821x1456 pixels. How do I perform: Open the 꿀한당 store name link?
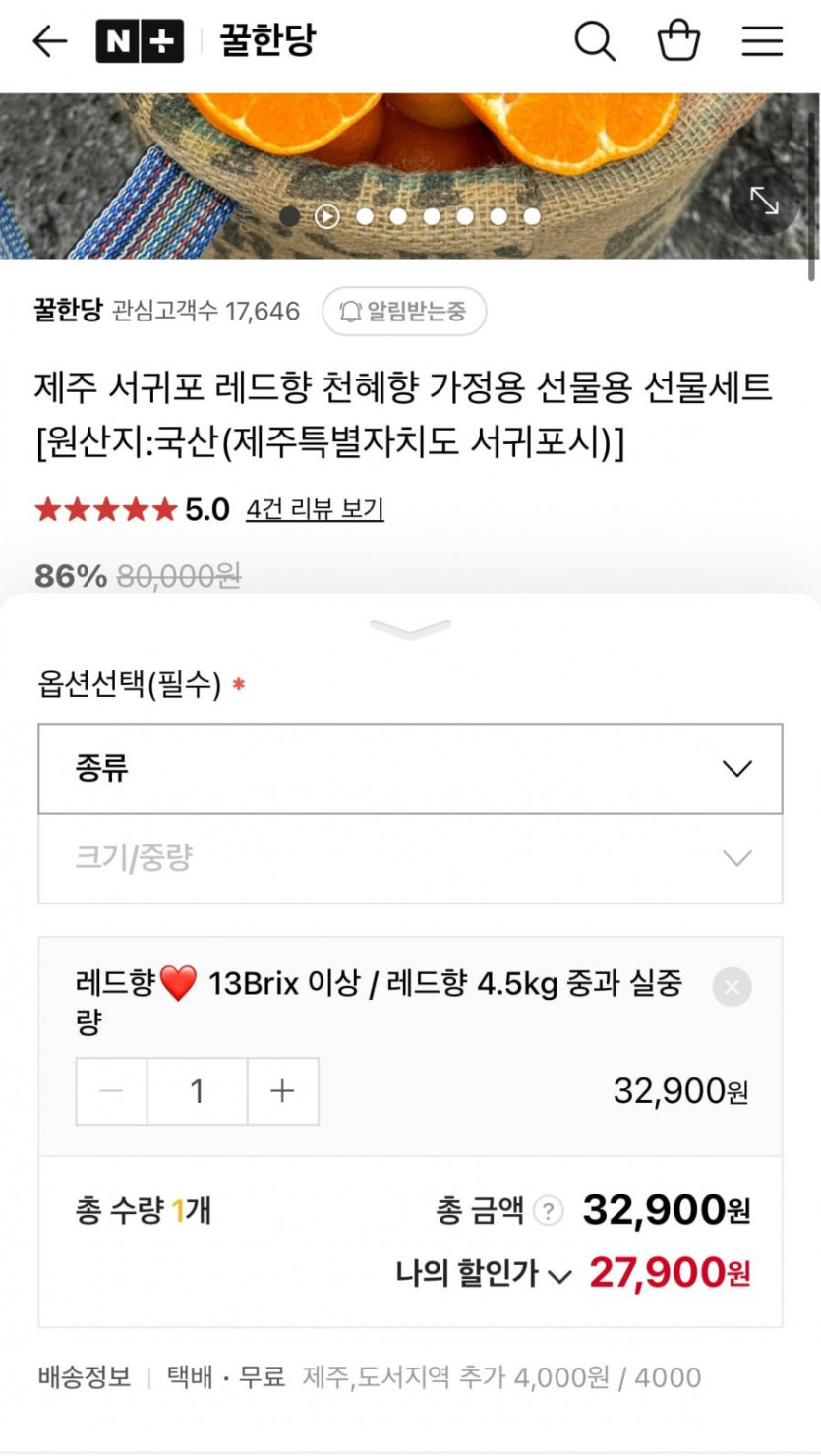pos(68,312)
